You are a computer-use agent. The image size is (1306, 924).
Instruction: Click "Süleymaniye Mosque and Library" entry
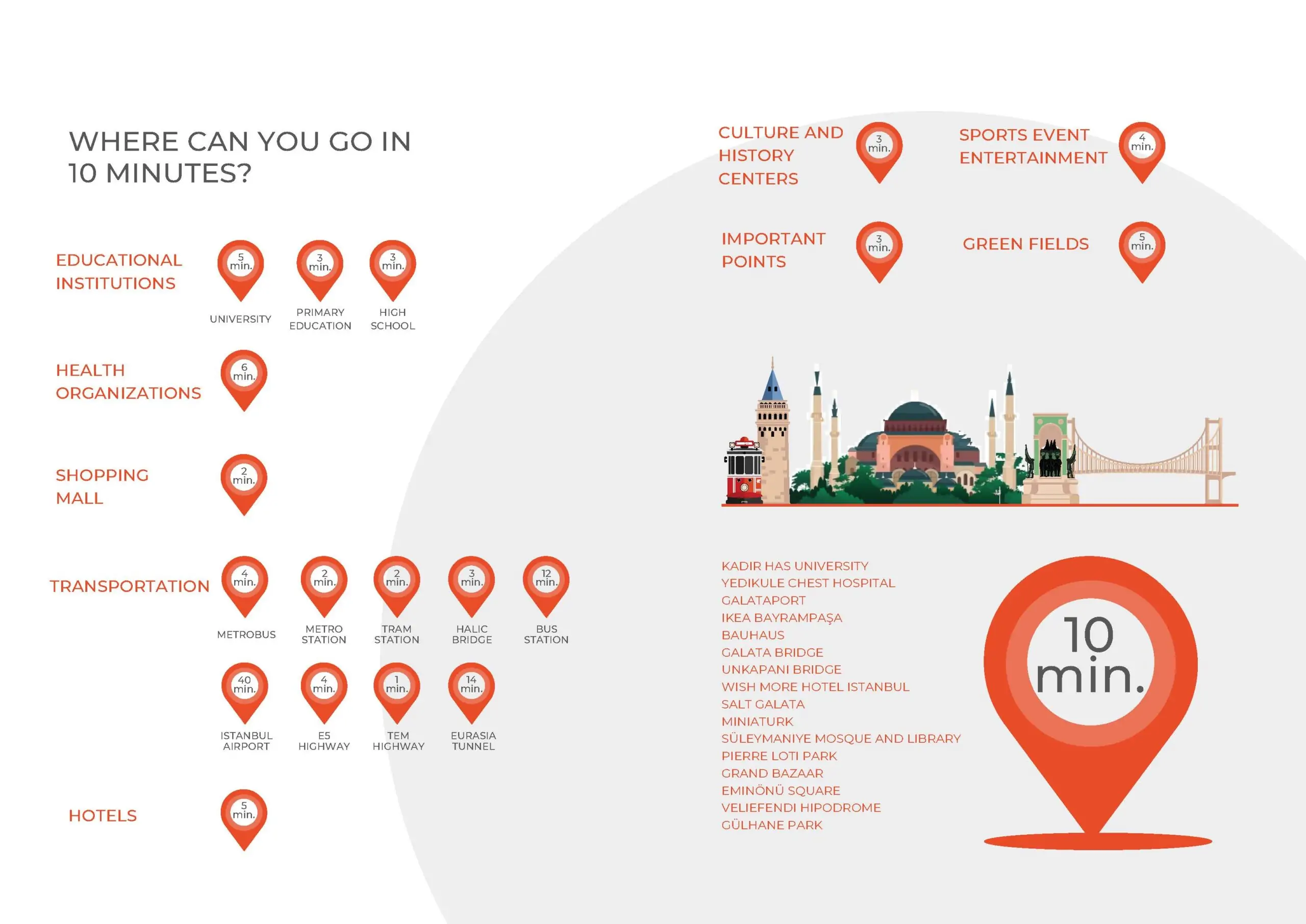(x=841, y=738)
